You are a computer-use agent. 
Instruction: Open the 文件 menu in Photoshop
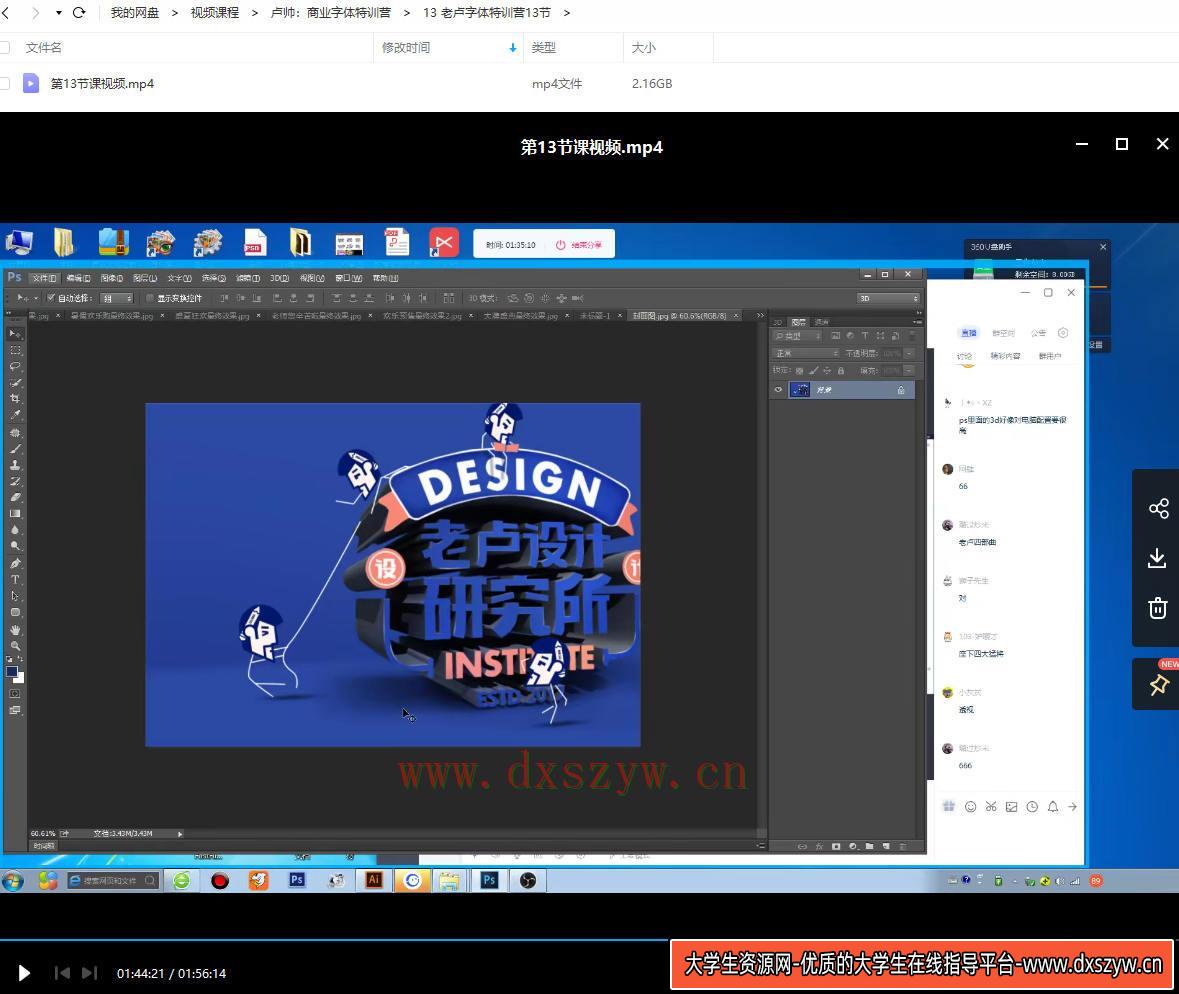point(44,278)
